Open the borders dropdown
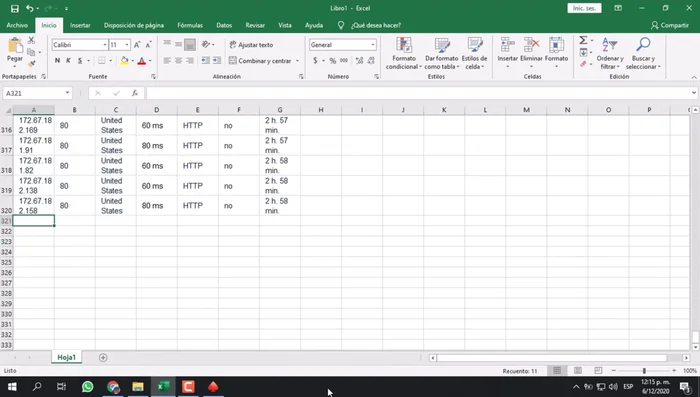This screenshot has width=700, height=397. pyautogui.click(x=110, y=61)
